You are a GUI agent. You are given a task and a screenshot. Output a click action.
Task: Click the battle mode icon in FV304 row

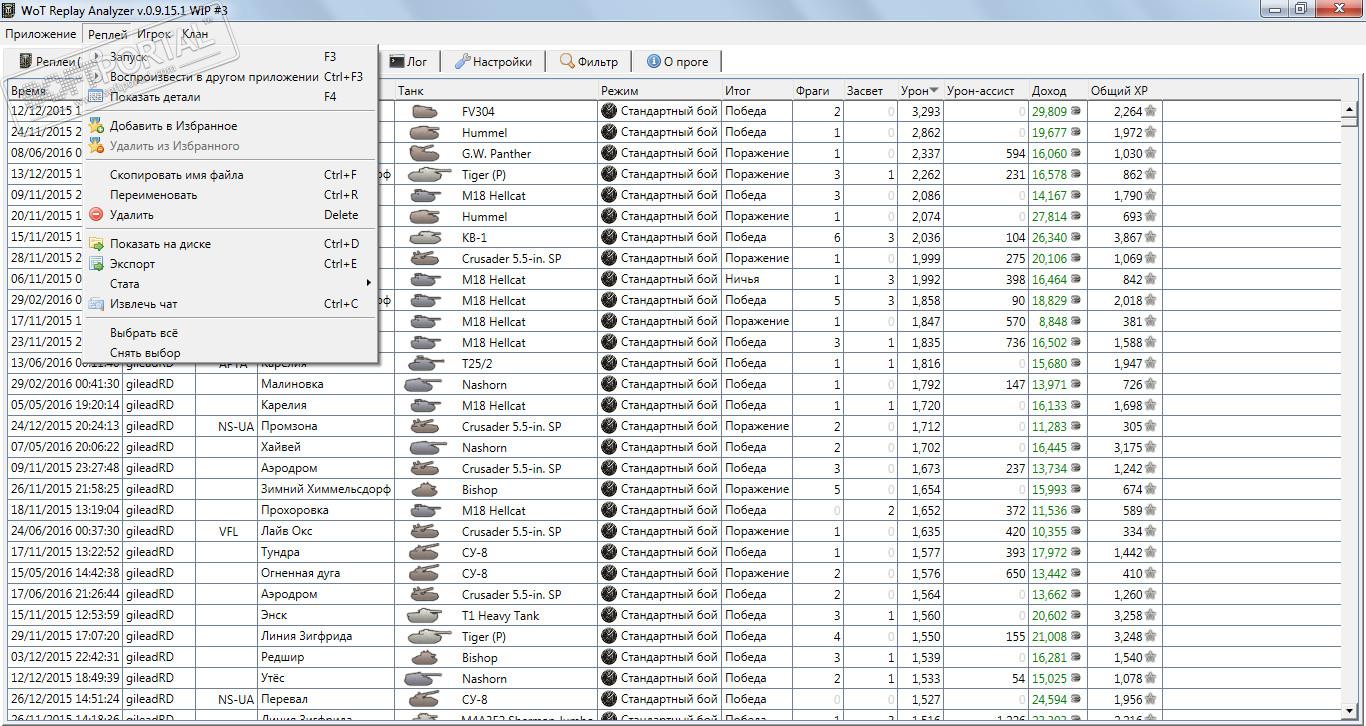[609, 111]
